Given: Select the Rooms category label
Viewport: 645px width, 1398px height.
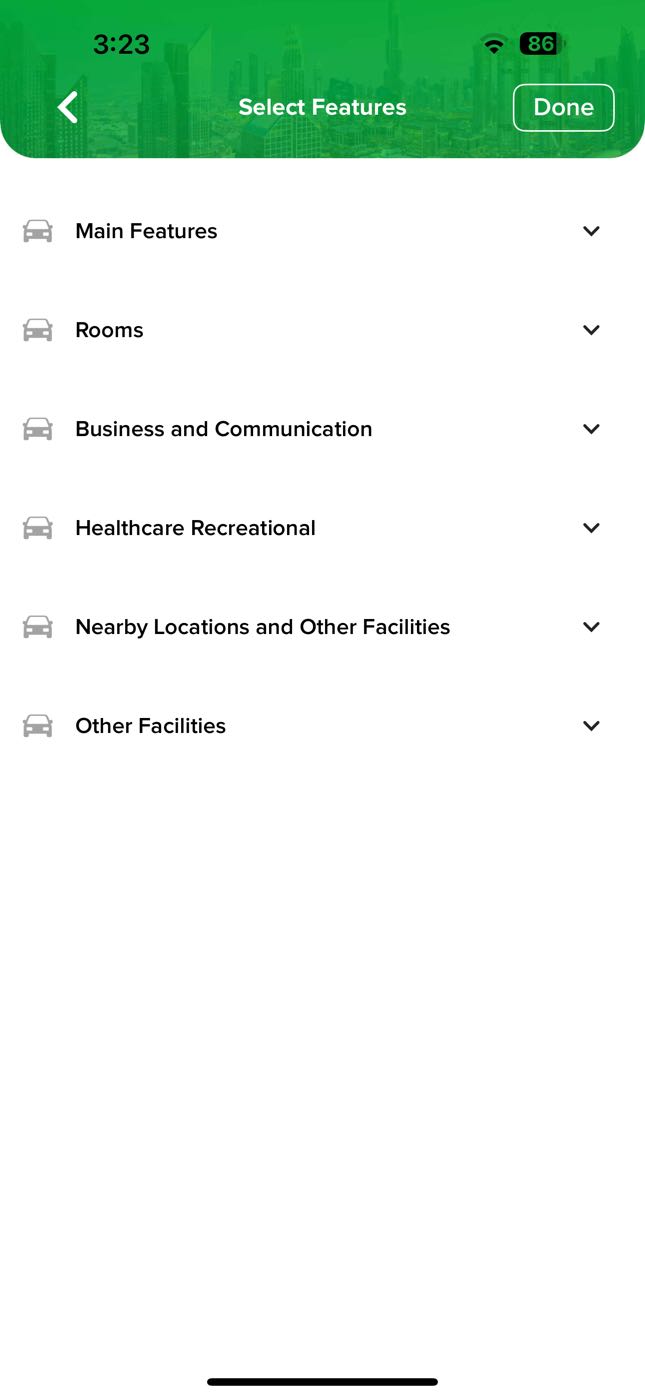Looking at the screenshot, I should (109, 330).
